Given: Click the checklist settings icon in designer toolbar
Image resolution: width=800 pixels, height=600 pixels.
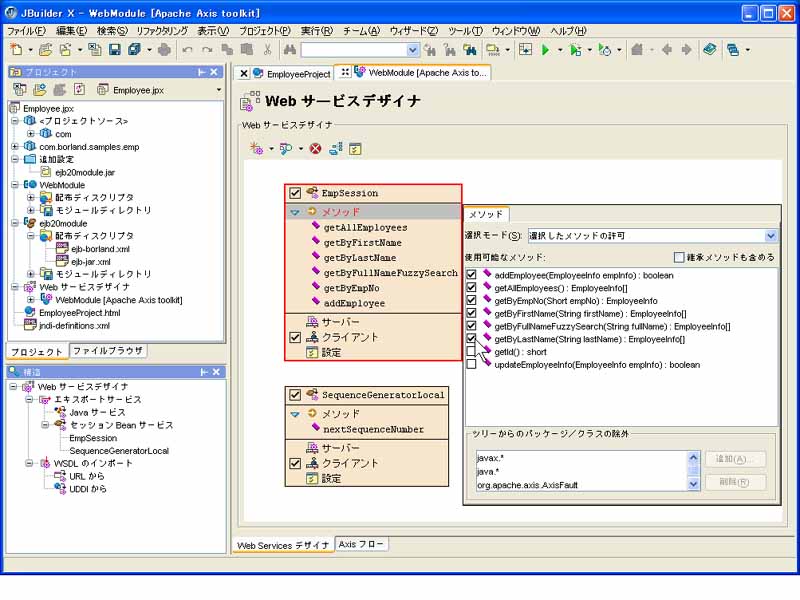Looking at the screenshot, I should point(355,148).
